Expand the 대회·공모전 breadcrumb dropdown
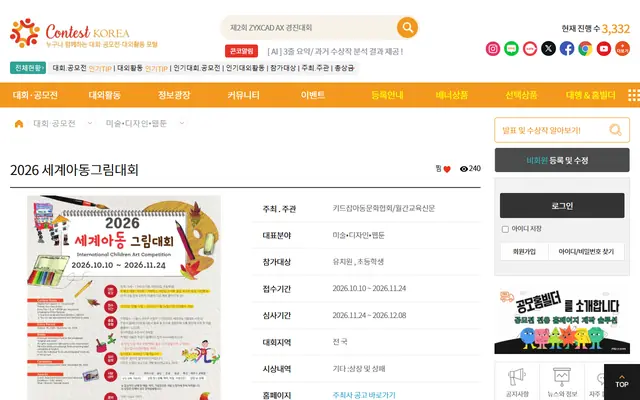 (x=90, y=123)
